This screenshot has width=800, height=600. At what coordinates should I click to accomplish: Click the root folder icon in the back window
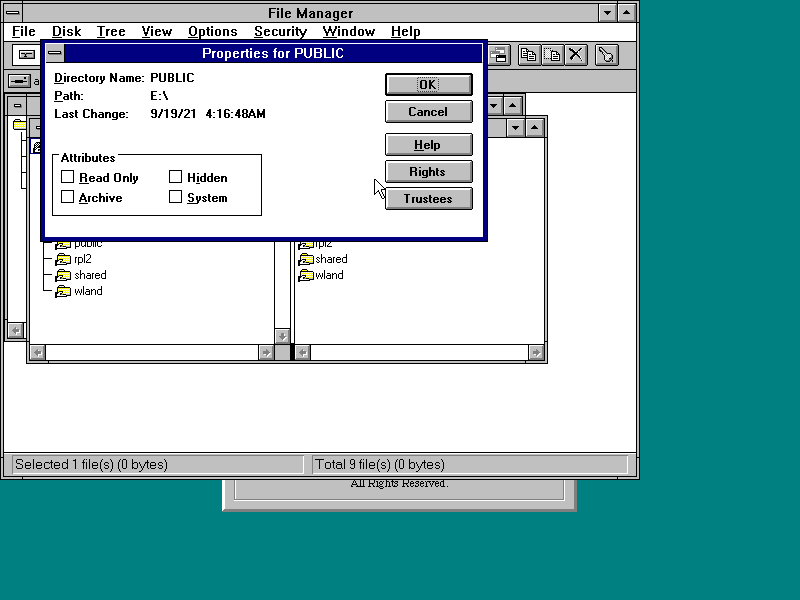point(19,124)
